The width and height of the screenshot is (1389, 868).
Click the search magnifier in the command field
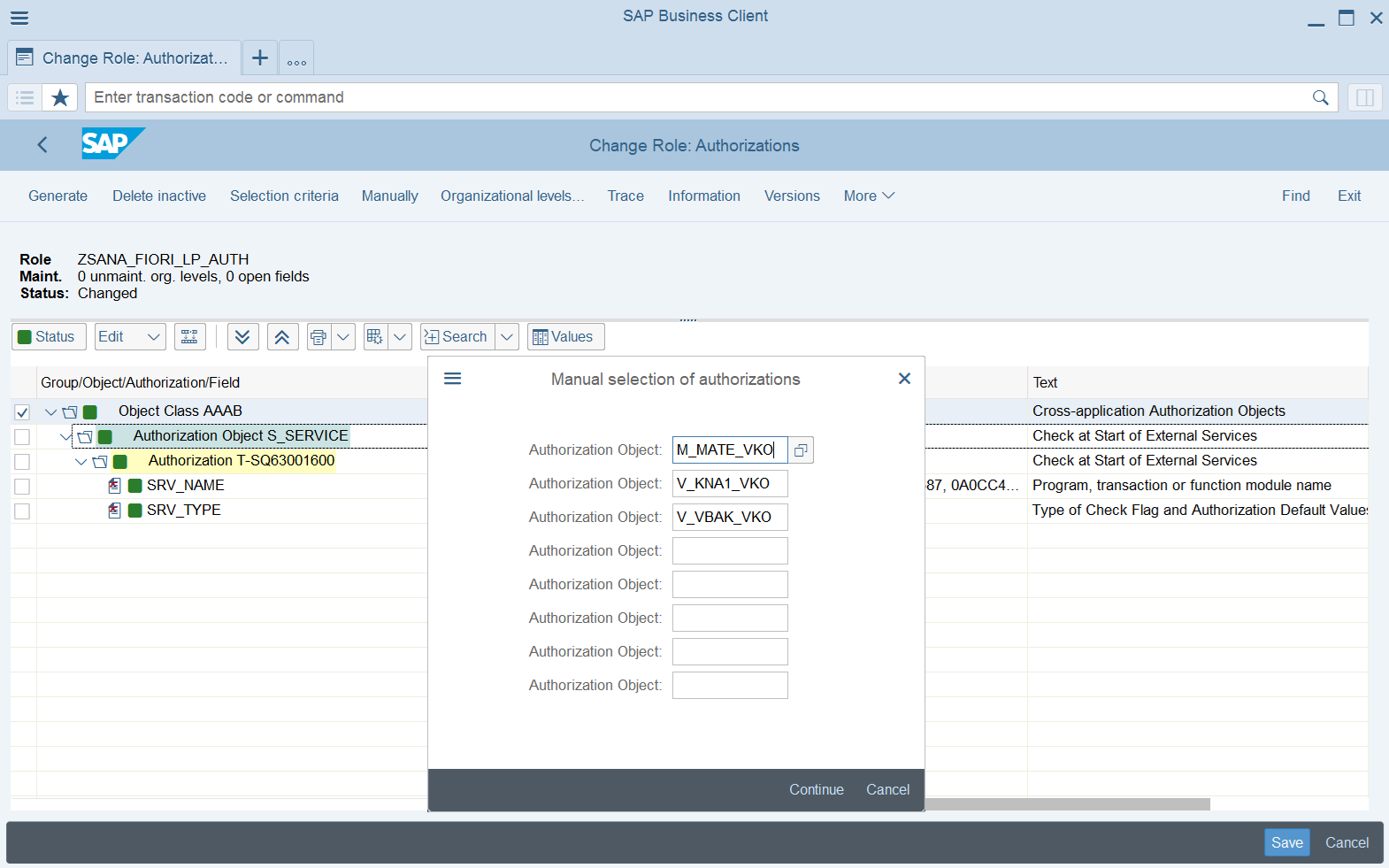(1320, 97)
